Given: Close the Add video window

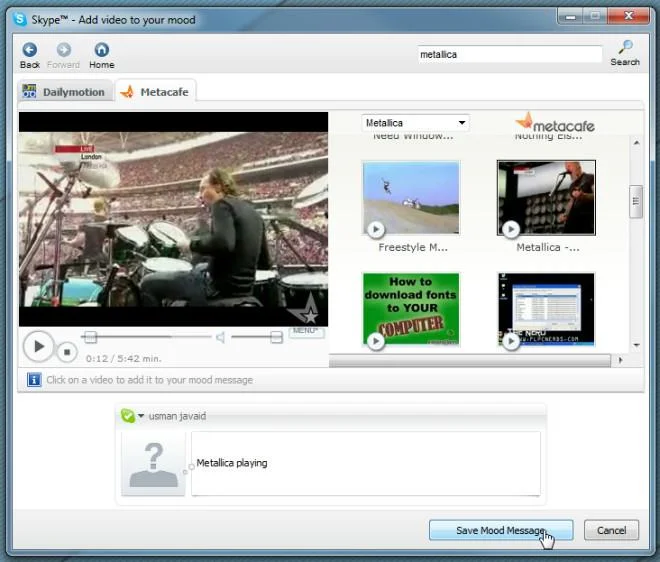Looking at the screenshot, I should pos(628,16).
